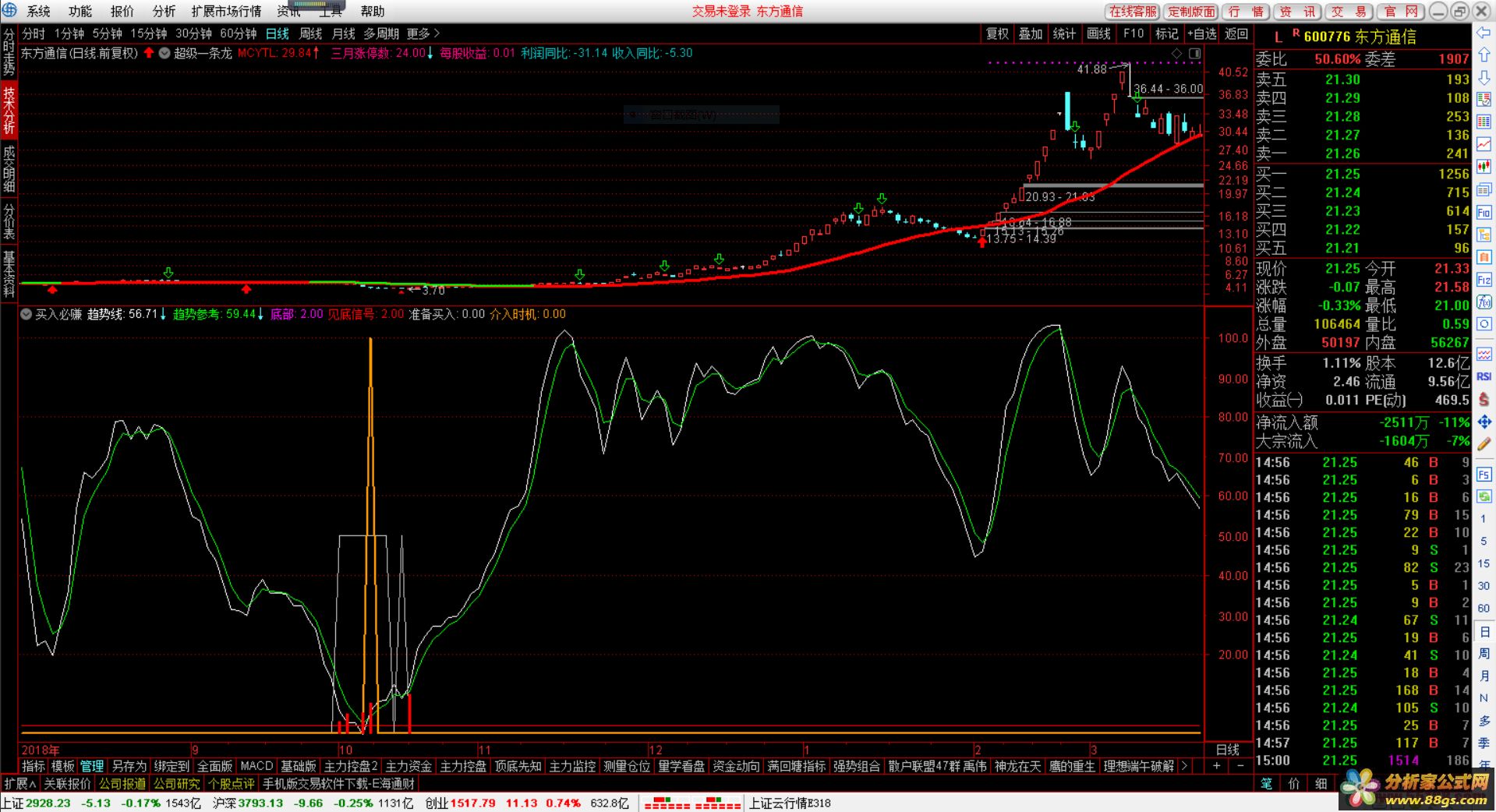Expand more indicator tabs arrow

pyautogui.click(x=1185, y=766)
